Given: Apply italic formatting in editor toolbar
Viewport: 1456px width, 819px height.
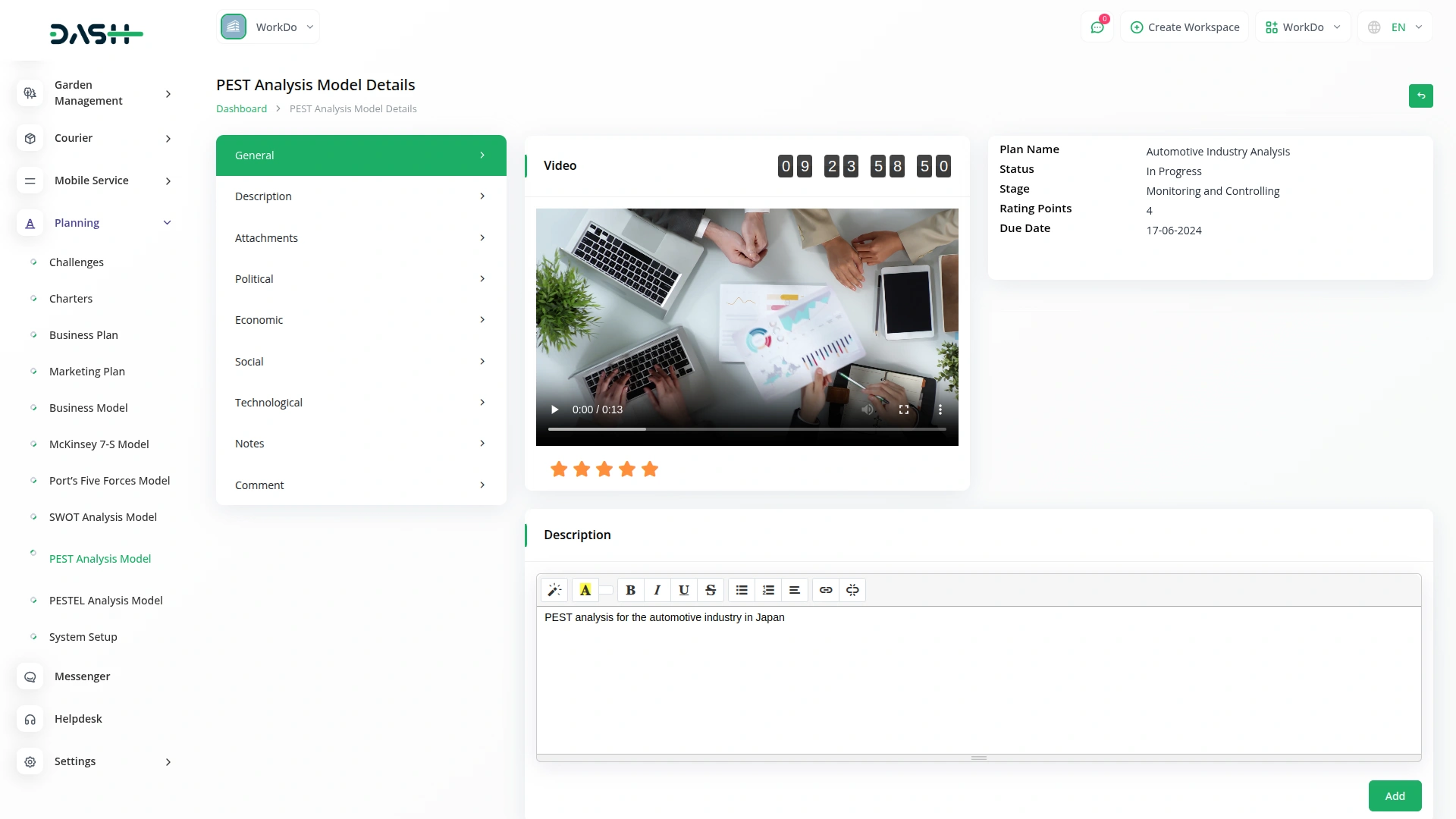Looking at the screenshot, I should (x=657, y=590).
